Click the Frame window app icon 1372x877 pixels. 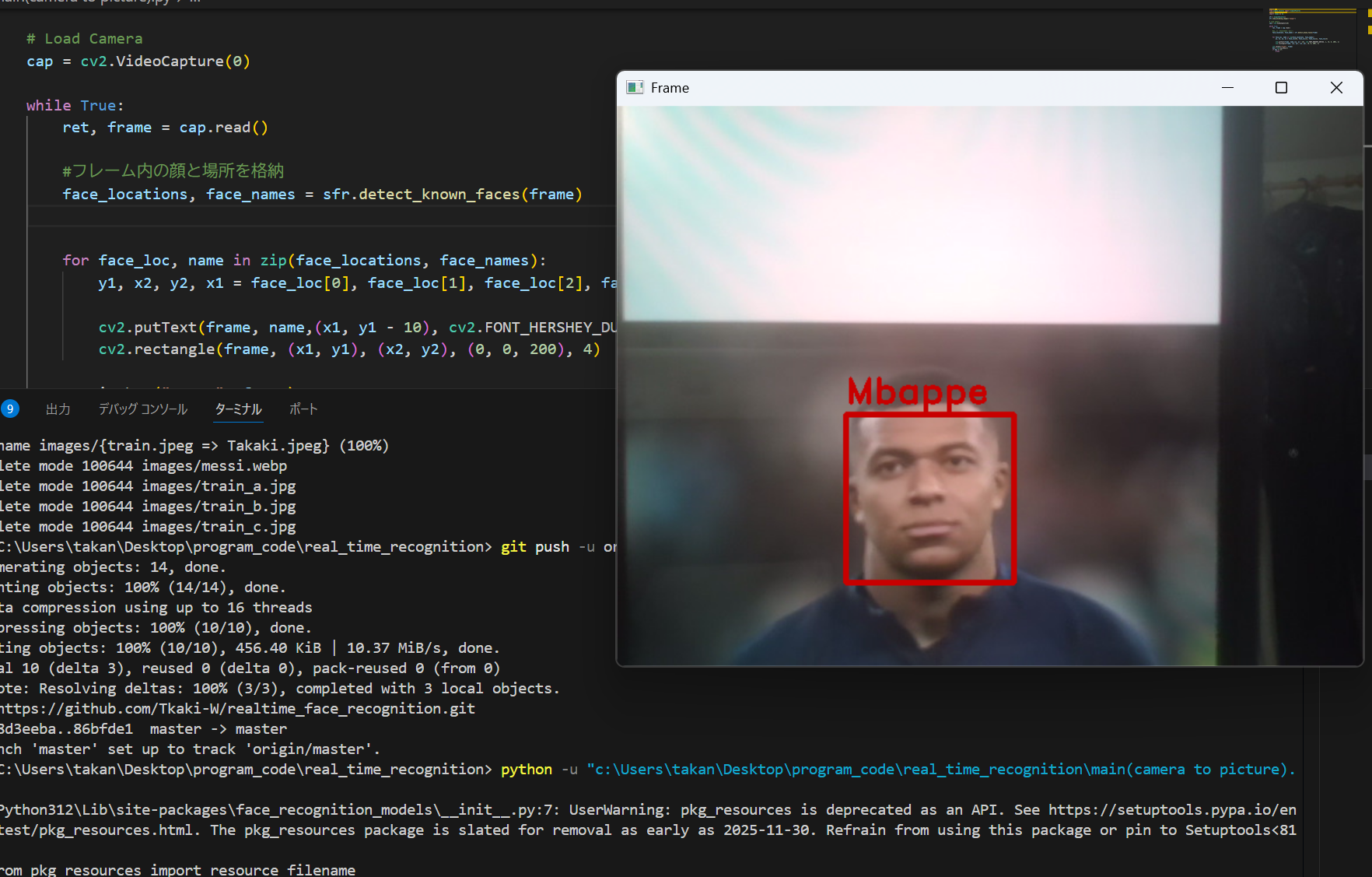pyautogui.click(x=635, y=88)
